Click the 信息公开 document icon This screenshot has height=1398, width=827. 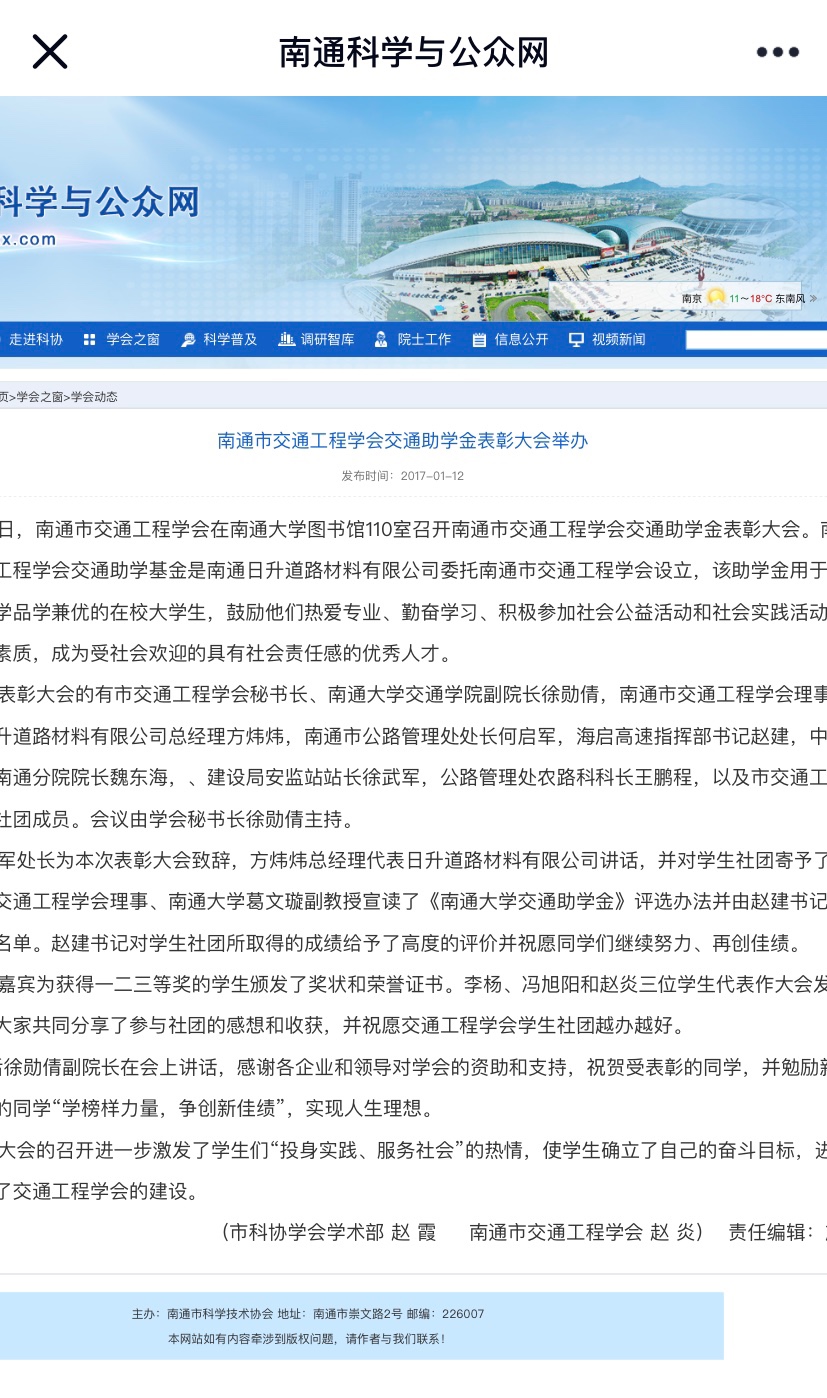click(x=479, y=340)
